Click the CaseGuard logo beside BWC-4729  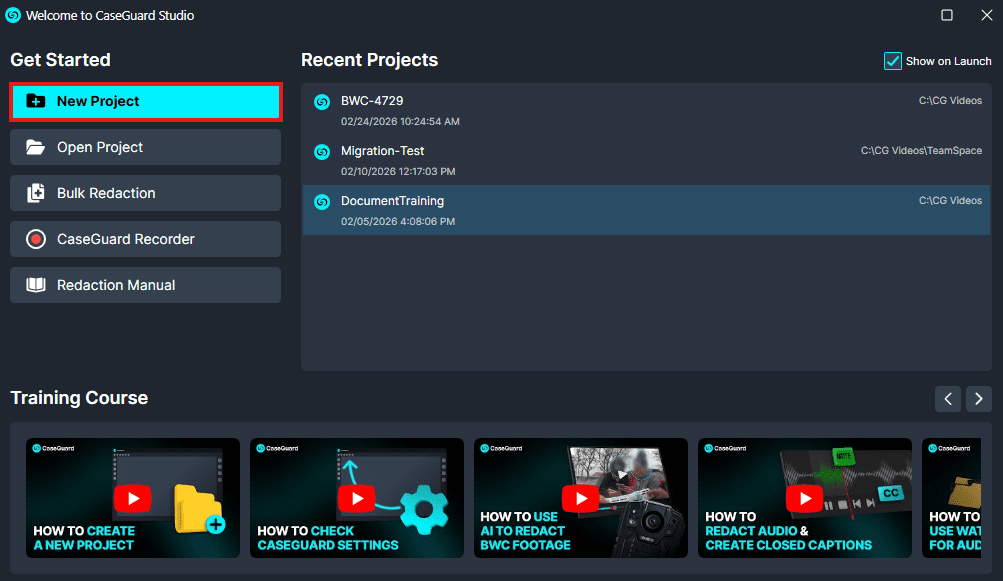pyautogui.click(x=321, y=101)
